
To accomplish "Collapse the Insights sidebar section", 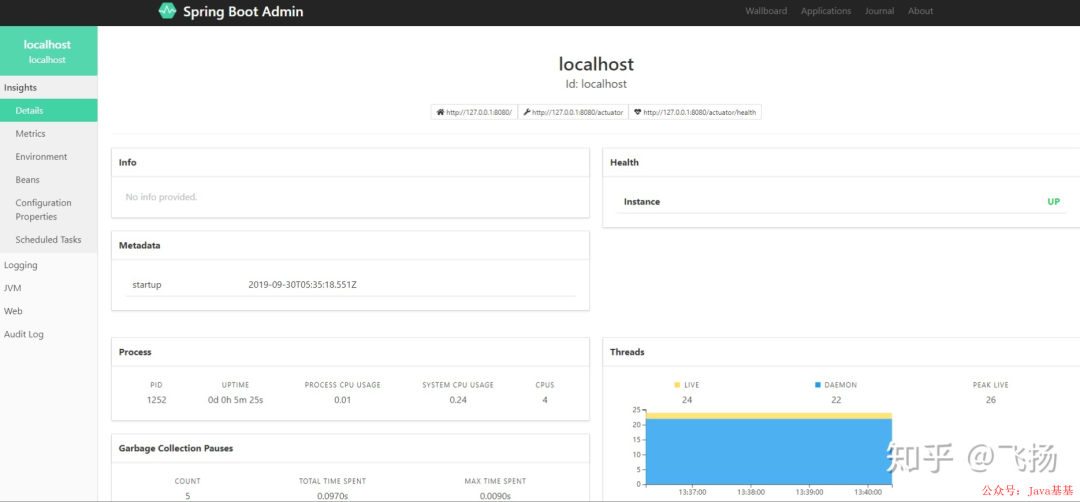I will [x=48, y=87].
